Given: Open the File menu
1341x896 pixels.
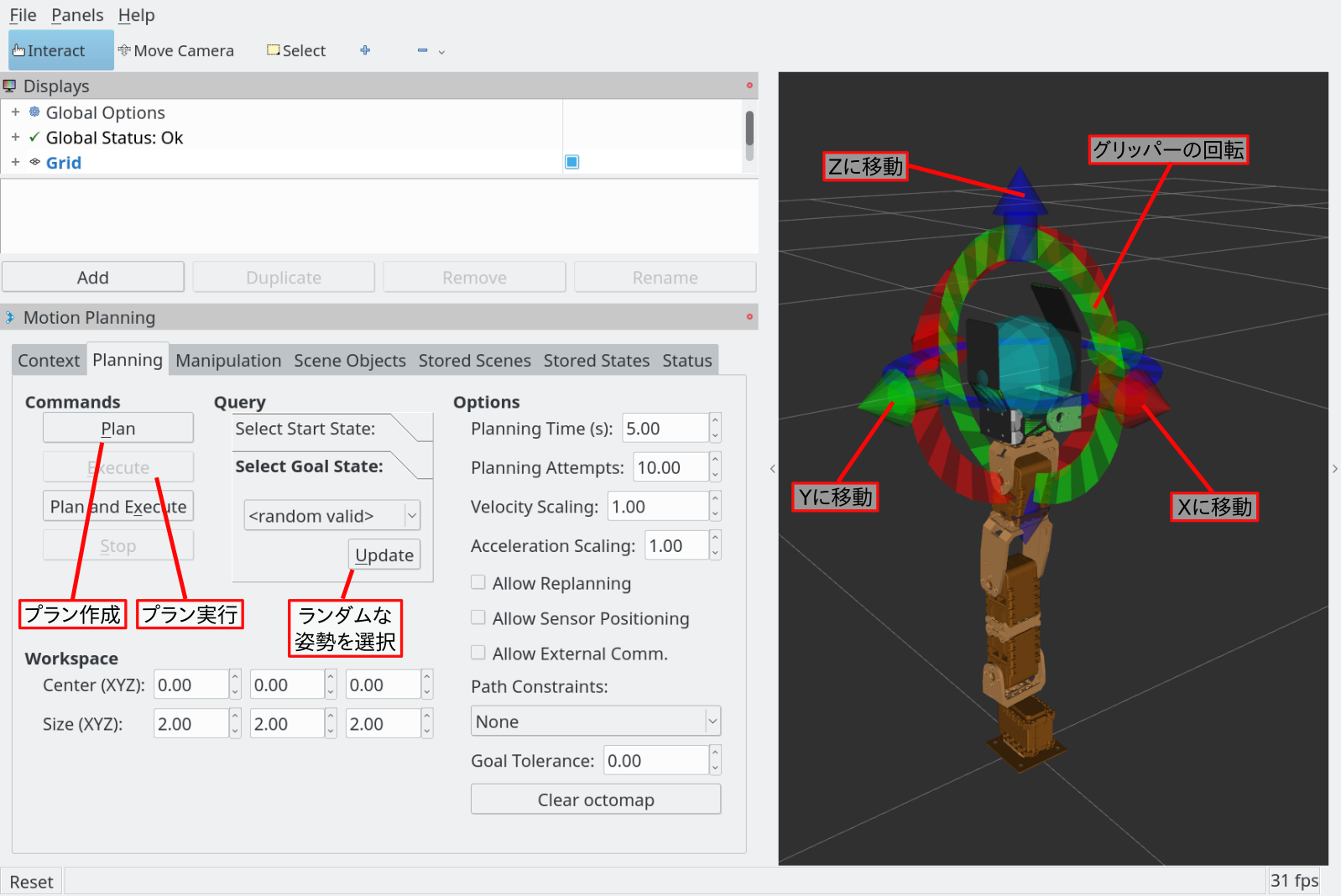Looking at the screenshot, I should [23, 15].
